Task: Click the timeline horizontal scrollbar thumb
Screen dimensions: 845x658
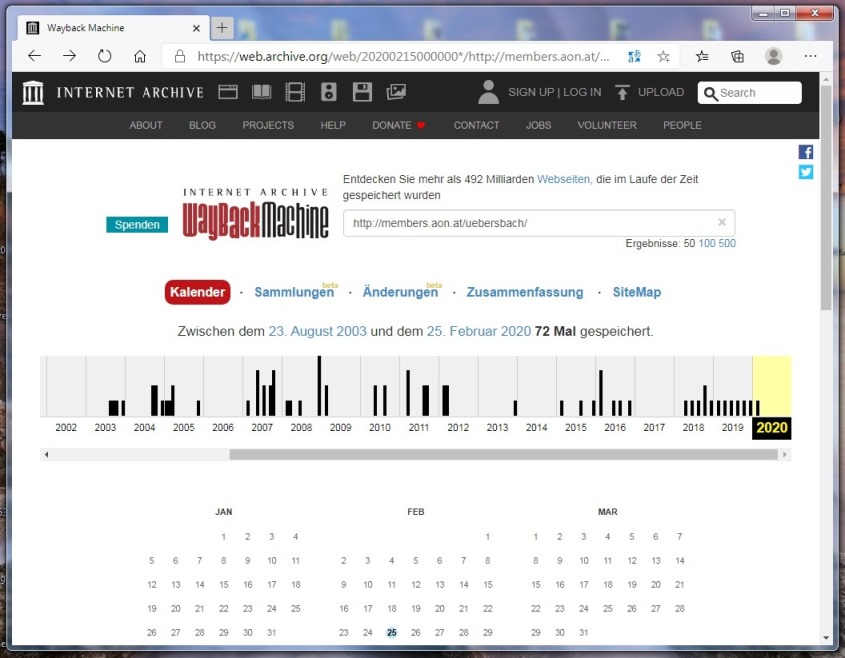Action: 502,454
